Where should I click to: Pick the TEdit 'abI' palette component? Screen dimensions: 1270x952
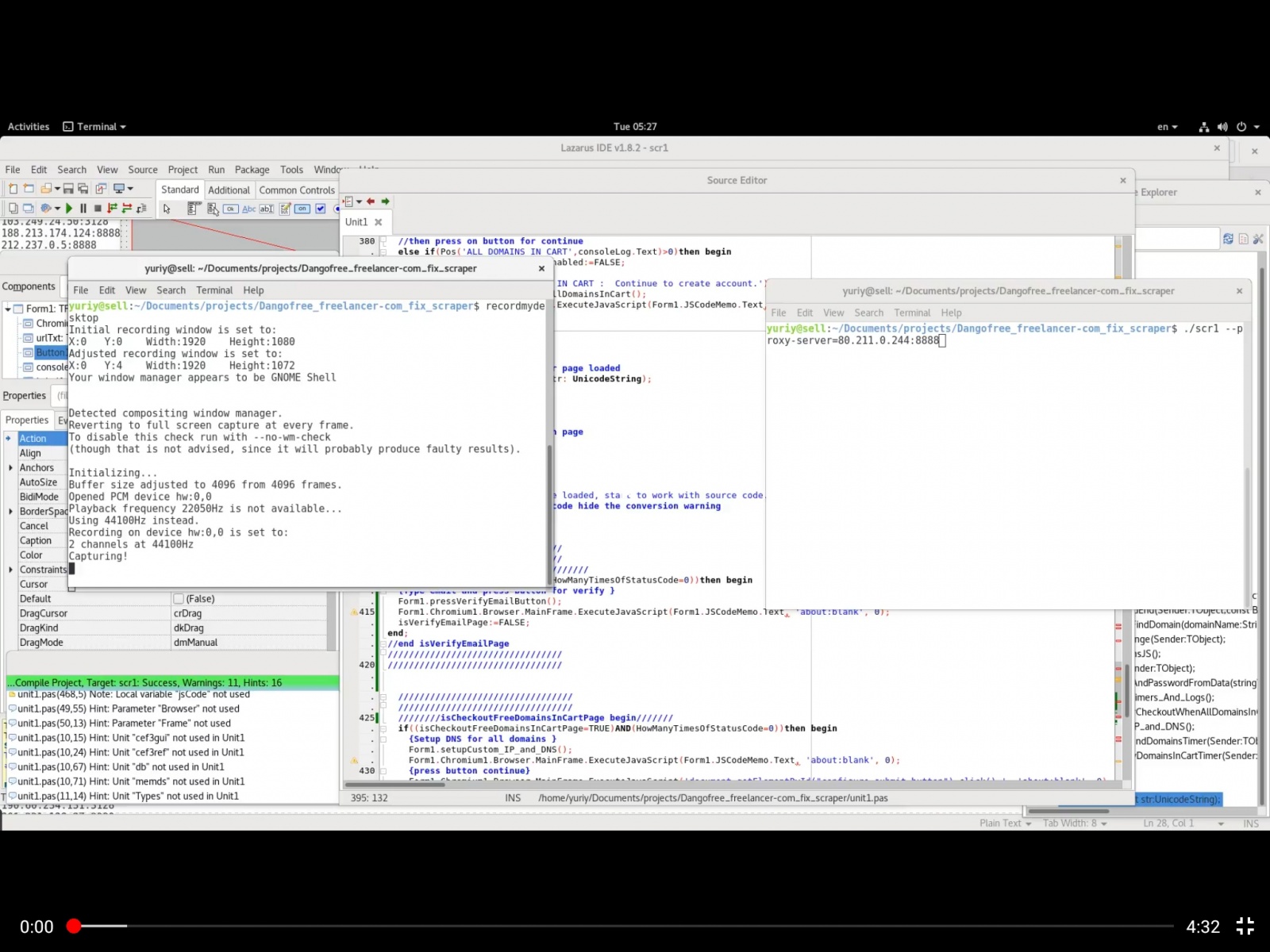tap(267, 209)
